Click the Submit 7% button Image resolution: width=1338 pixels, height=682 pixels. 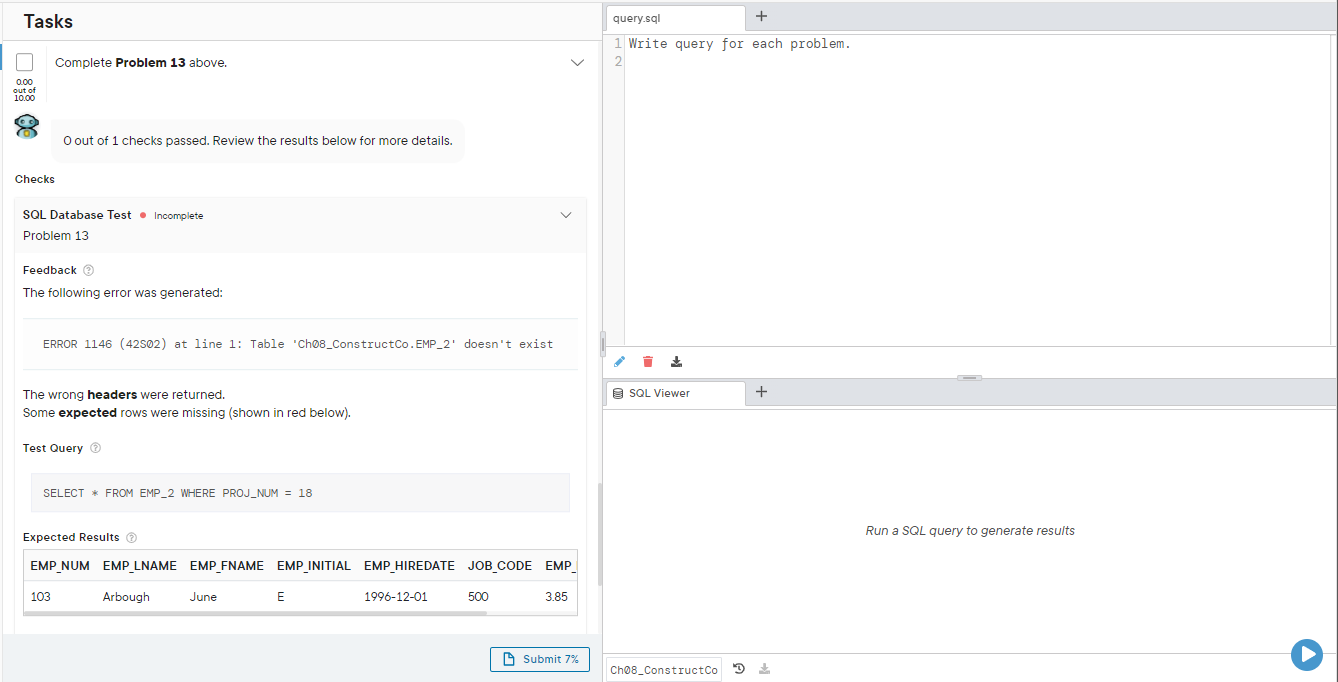coord(540,659)
